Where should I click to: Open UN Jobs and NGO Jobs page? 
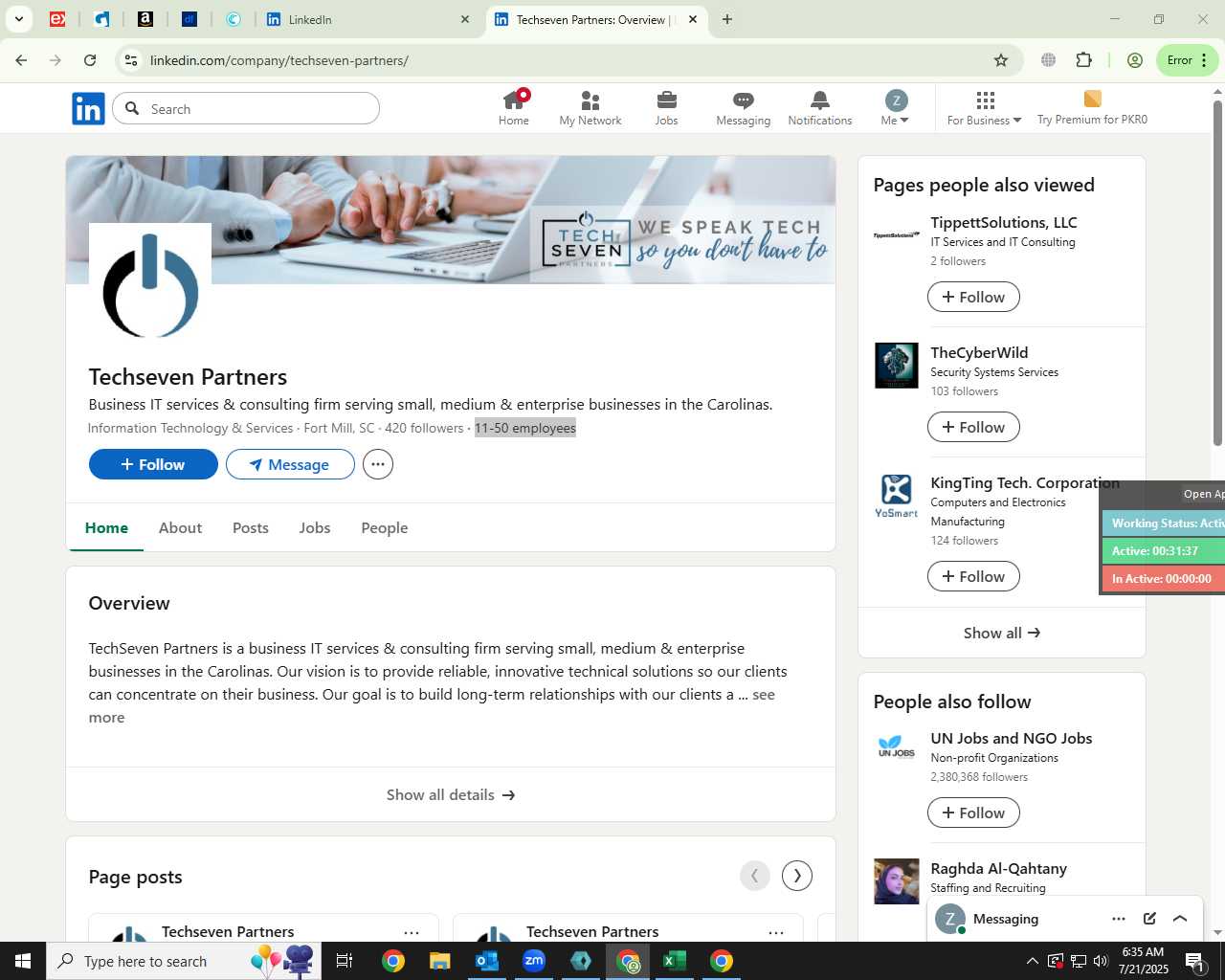[1012, 738]
